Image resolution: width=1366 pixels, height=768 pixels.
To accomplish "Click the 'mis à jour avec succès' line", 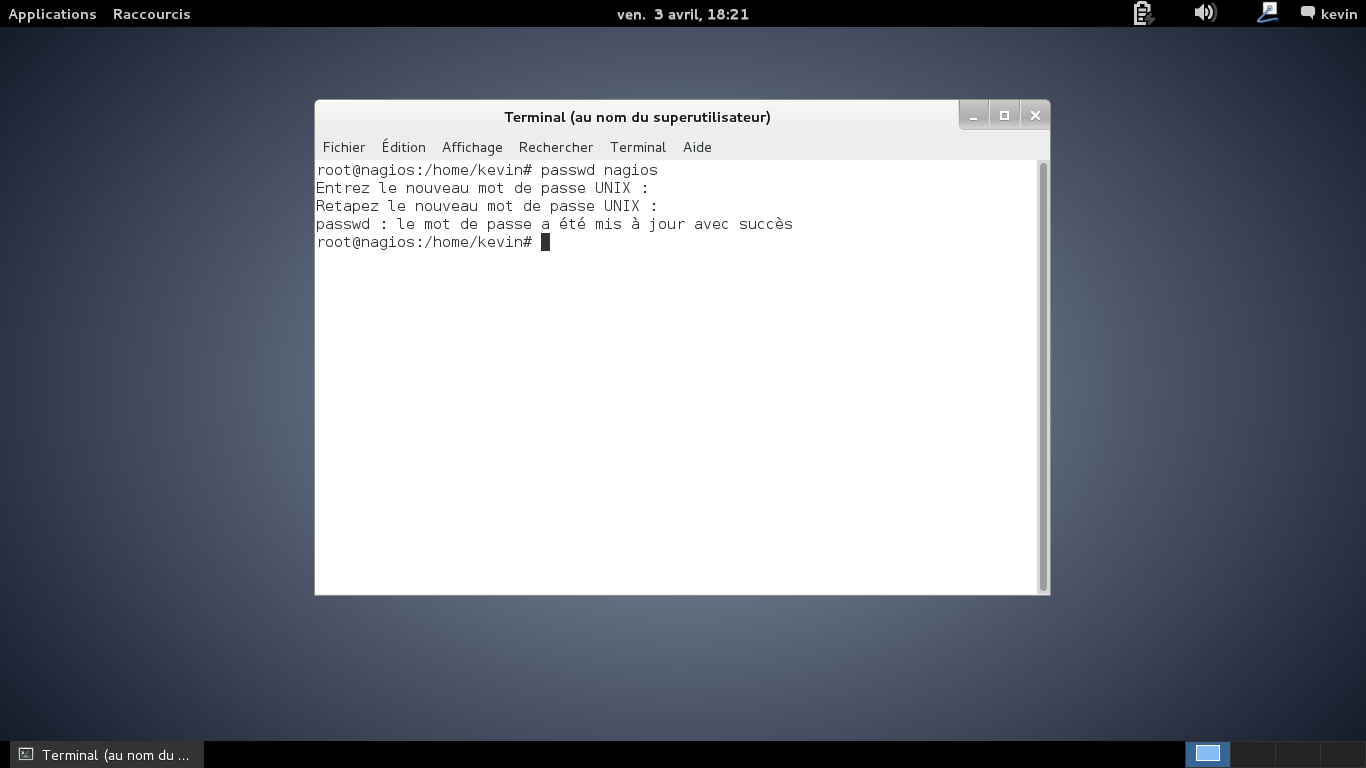I will (x=554, y=224).
